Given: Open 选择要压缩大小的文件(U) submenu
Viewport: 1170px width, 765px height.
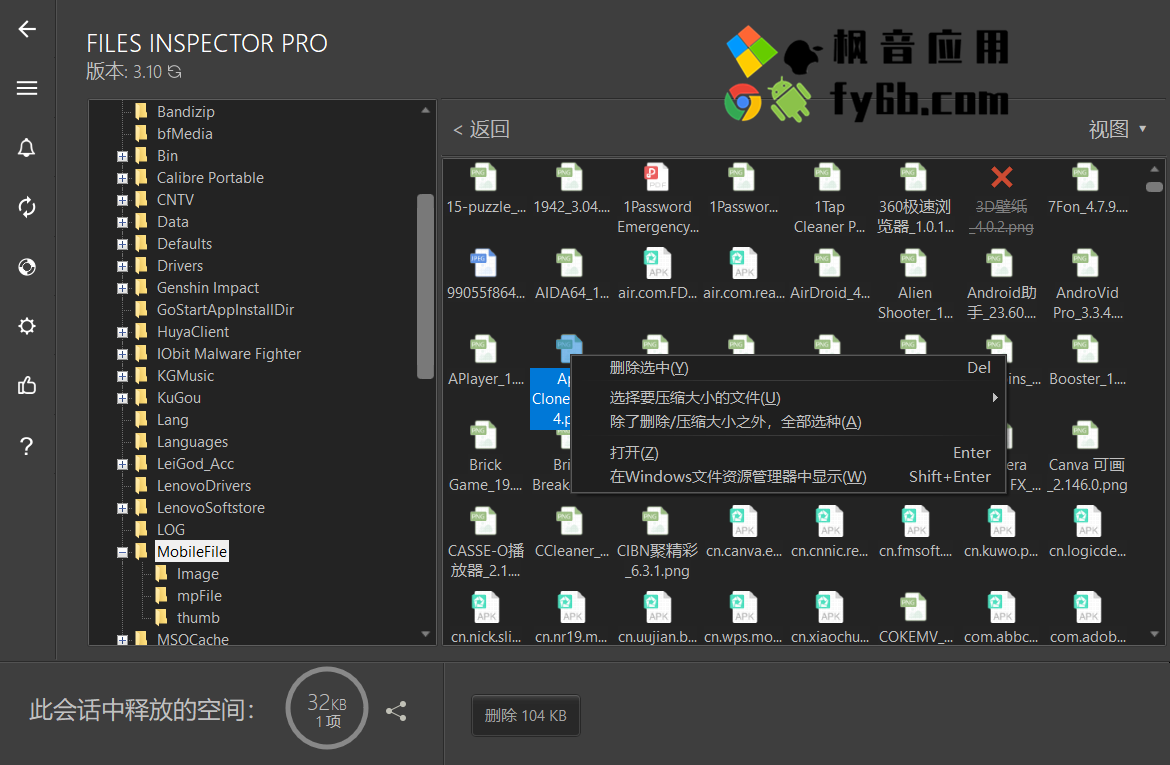Looking at the screenshot, I should pyautogui.click(x=788, y=398).
